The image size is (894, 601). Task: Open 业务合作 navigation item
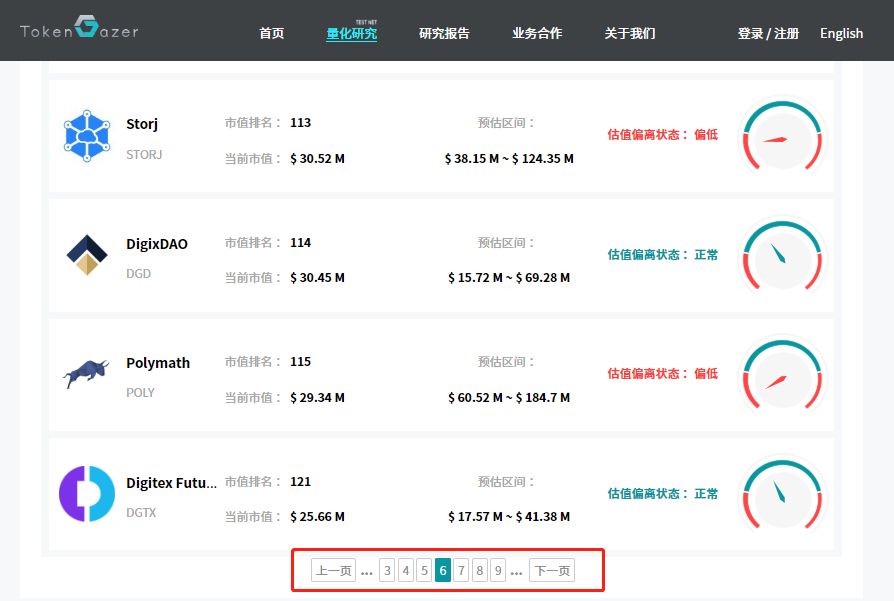537,34
